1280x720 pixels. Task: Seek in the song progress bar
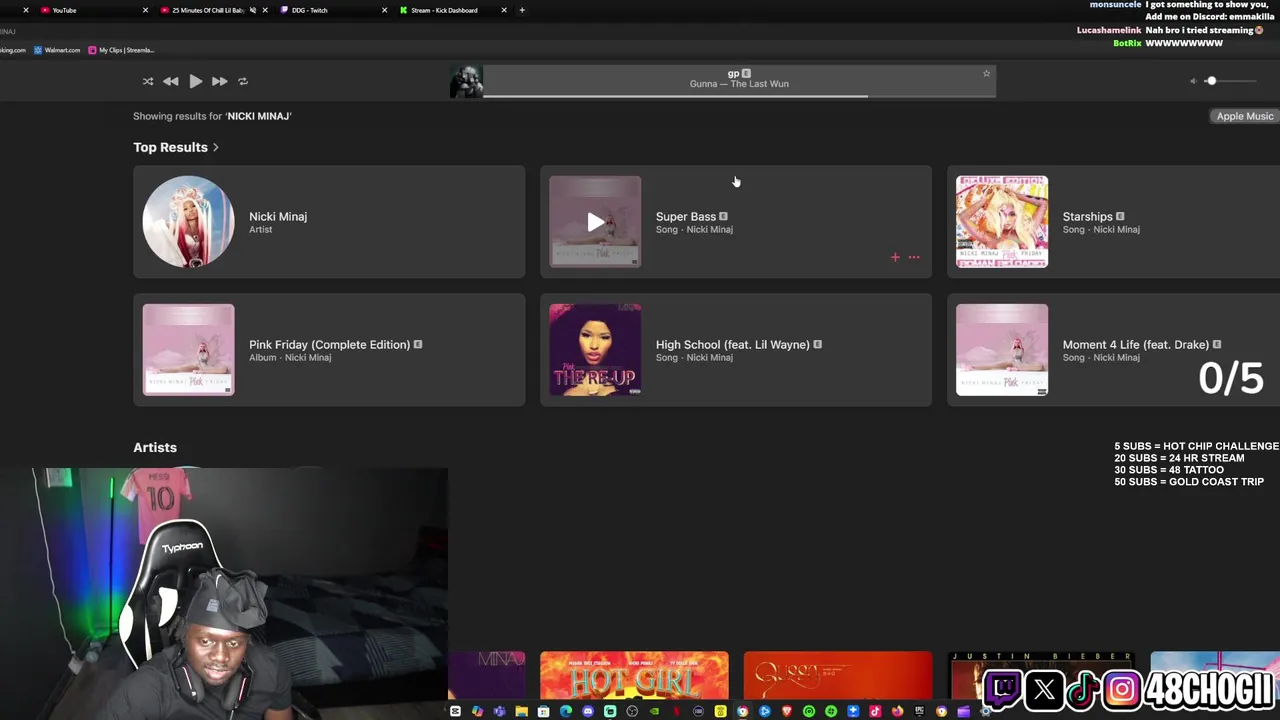click(739, 96)
